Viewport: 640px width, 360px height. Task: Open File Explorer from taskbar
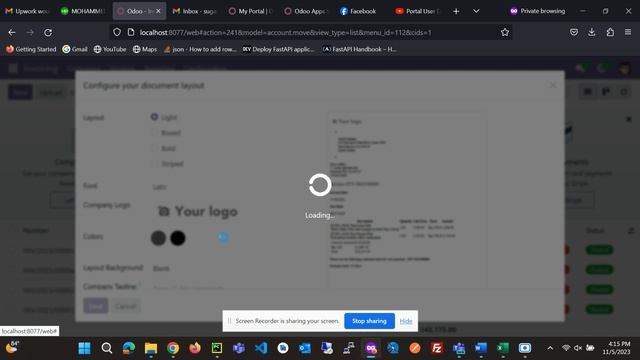tap(151, 348)
